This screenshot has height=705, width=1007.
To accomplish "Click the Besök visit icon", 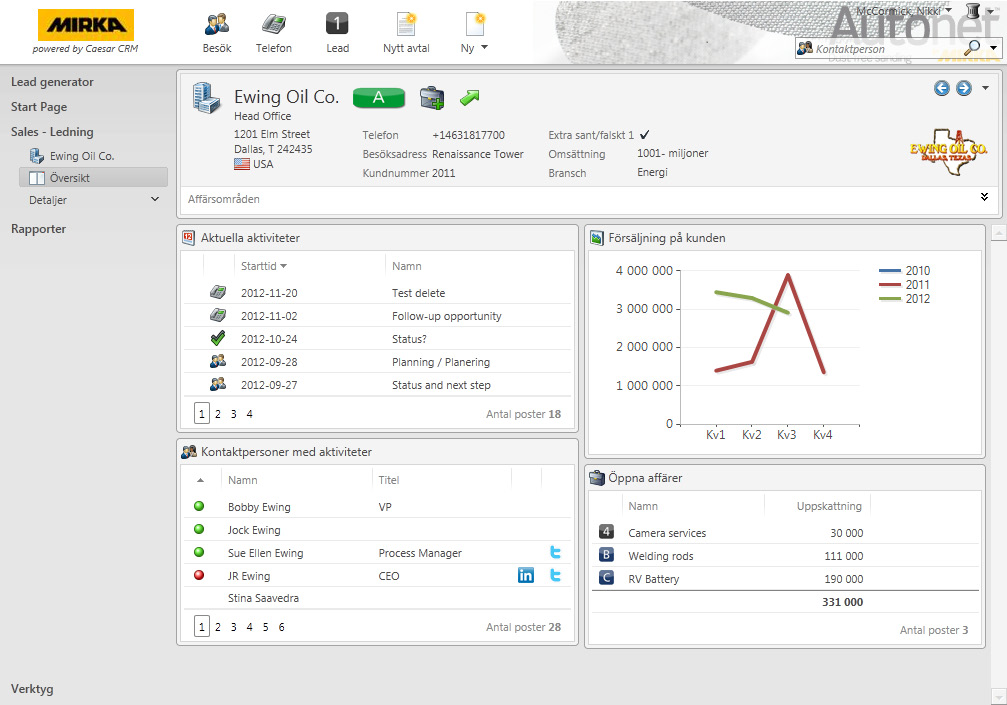I will 217,24.
